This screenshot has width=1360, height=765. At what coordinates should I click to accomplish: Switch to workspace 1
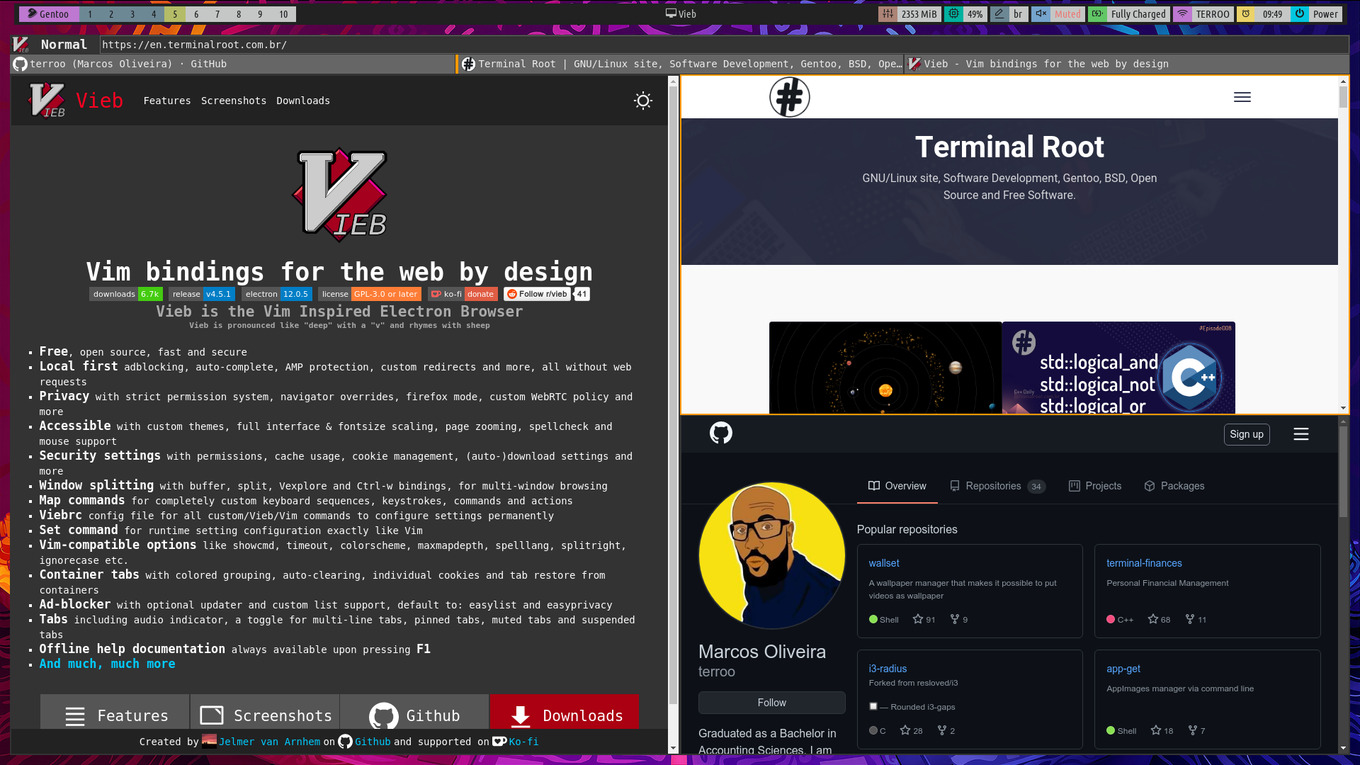(89, 14)
